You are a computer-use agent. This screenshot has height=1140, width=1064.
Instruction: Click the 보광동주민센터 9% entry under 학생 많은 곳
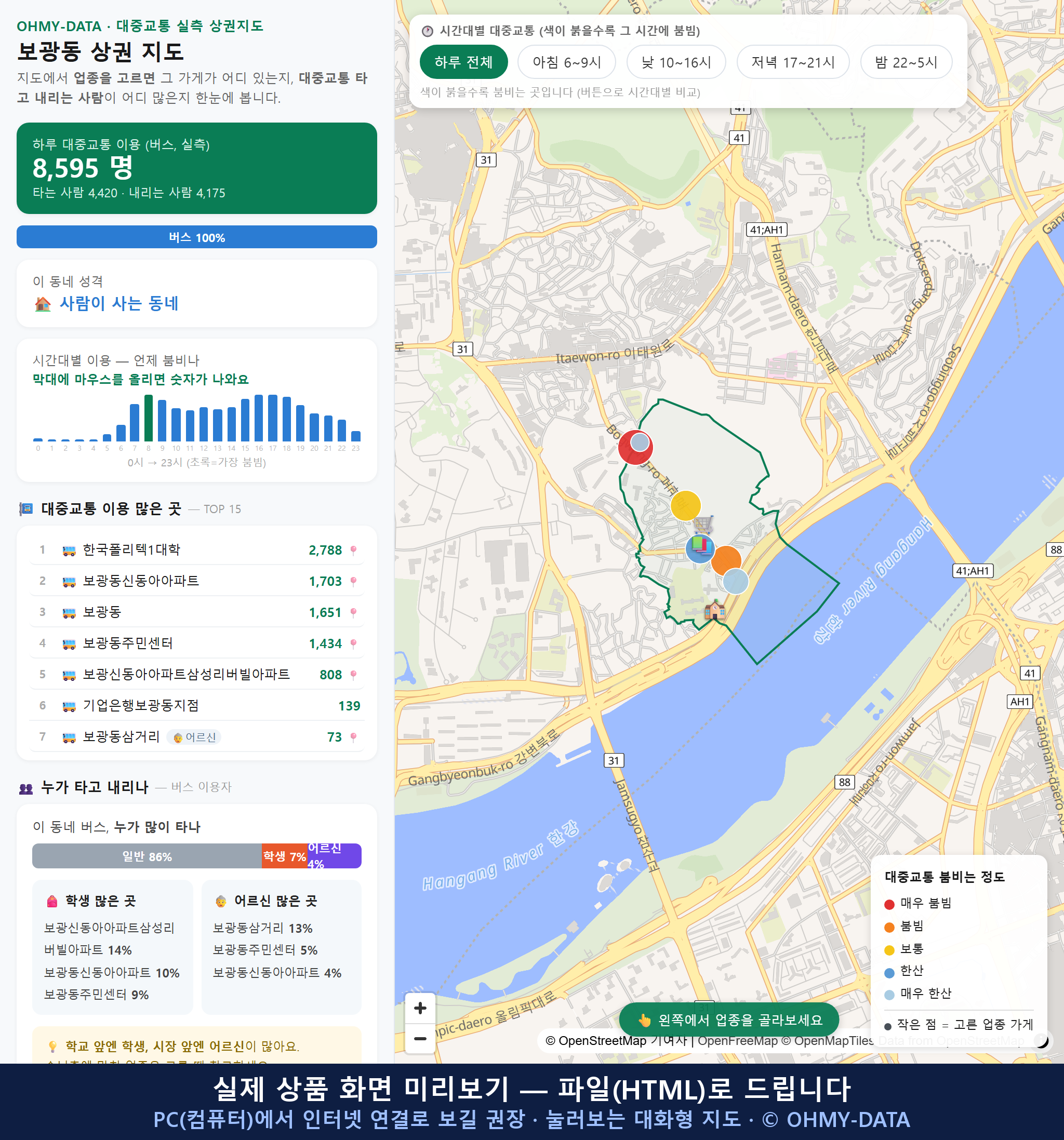96,995
